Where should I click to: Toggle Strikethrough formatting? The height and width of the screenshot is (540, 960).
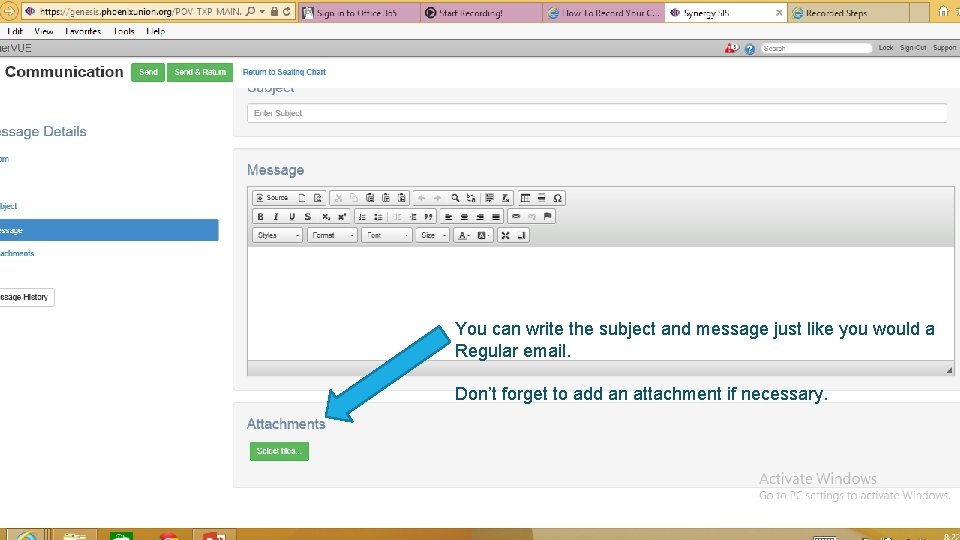308,217
